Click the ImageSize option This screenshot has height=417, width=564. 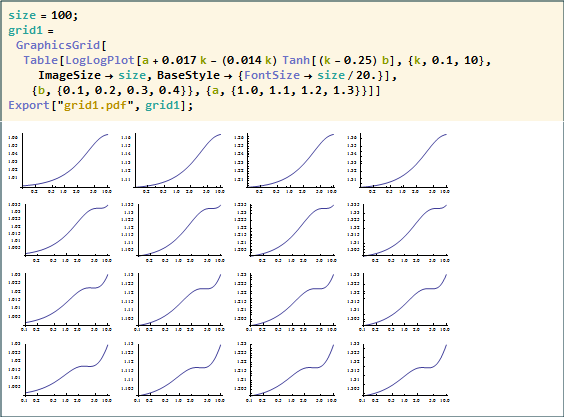tap(70, 75)
